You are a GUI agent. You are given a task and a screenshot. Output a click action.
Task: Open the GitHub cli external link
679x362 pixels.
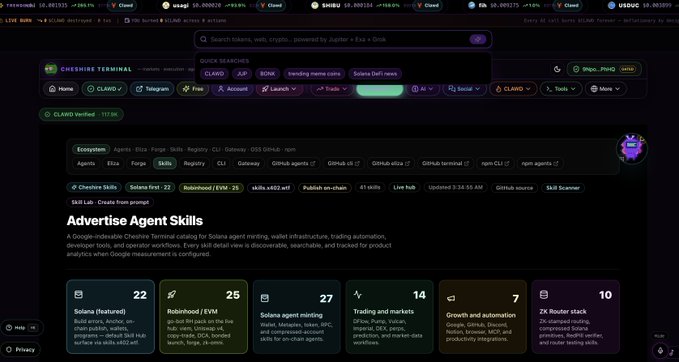pos(344,164)
